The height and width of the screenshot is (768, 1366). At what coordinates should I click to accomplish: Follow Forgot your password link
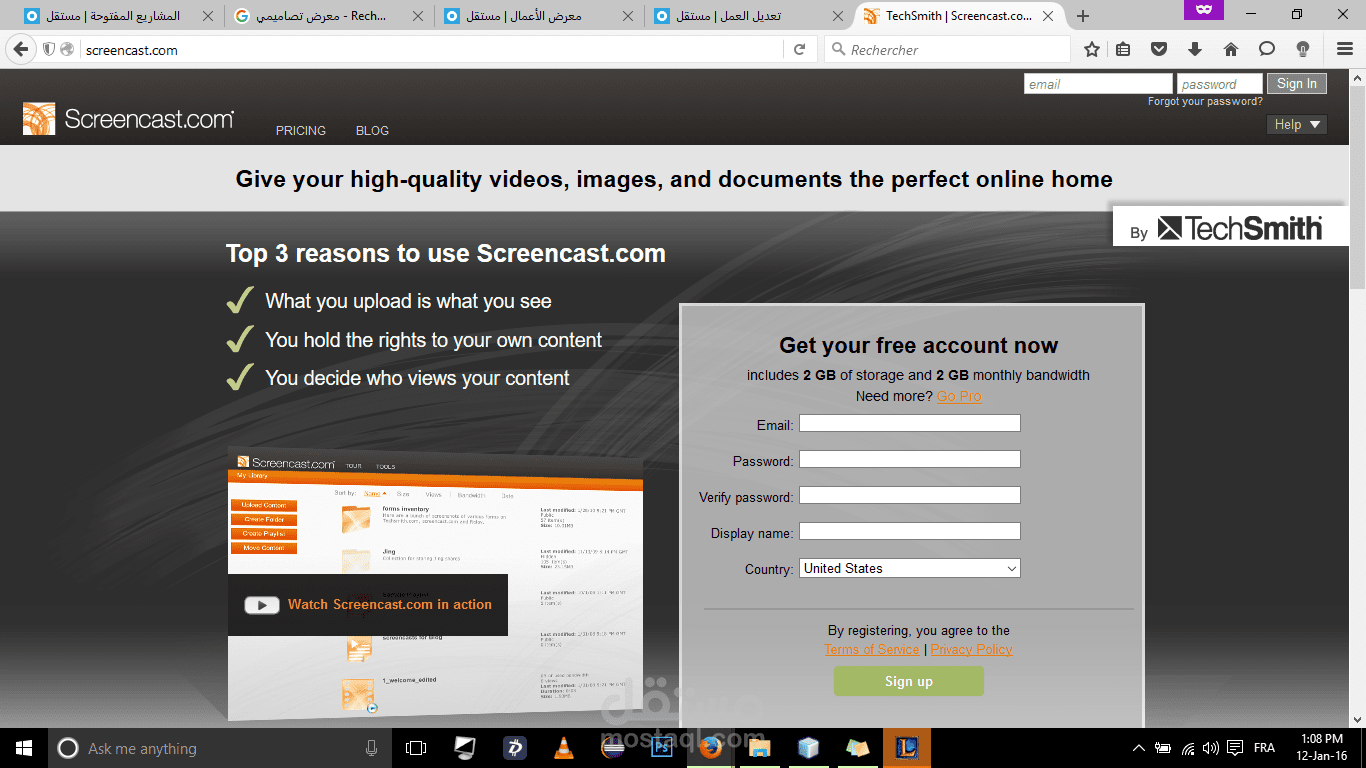click(1205, 102)
